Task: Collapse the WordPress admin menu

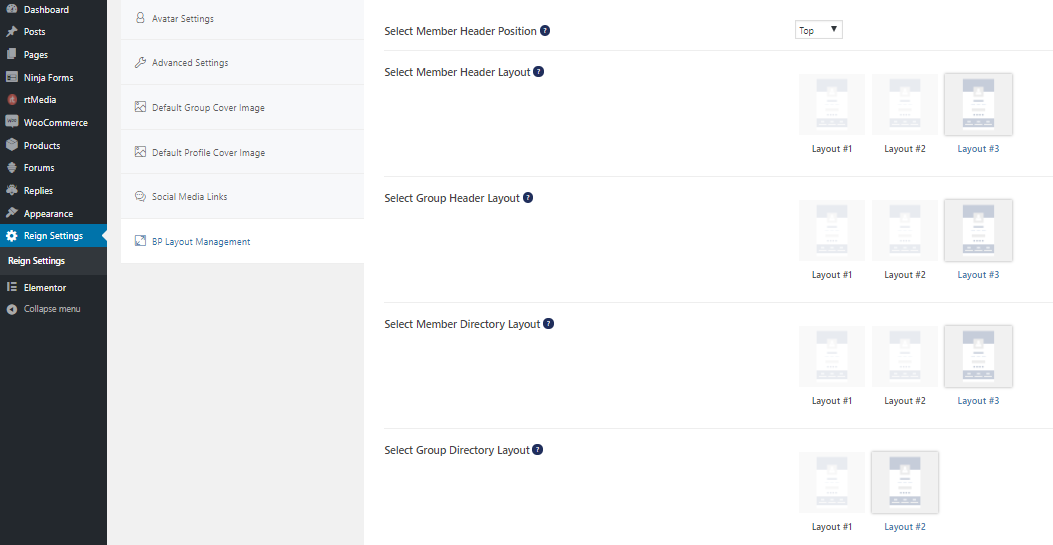Action: tap(53, 309)
